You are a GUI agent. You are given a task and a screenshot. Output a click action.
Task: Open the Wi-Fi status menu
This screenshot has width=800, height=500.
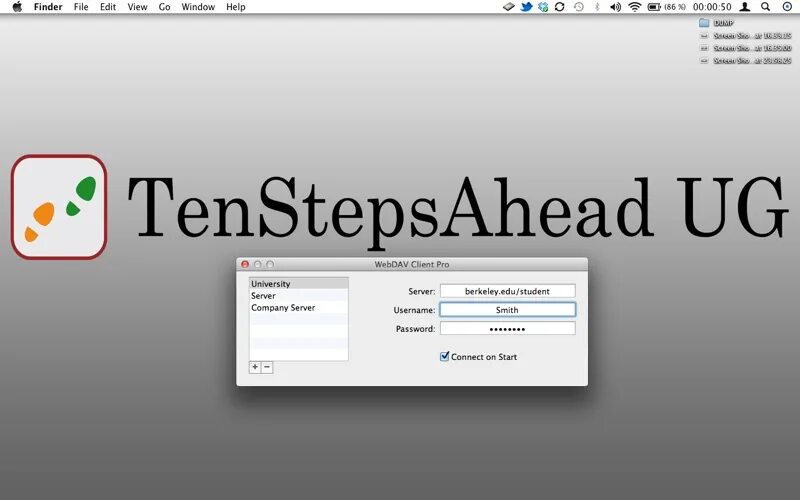click(634, 7)
